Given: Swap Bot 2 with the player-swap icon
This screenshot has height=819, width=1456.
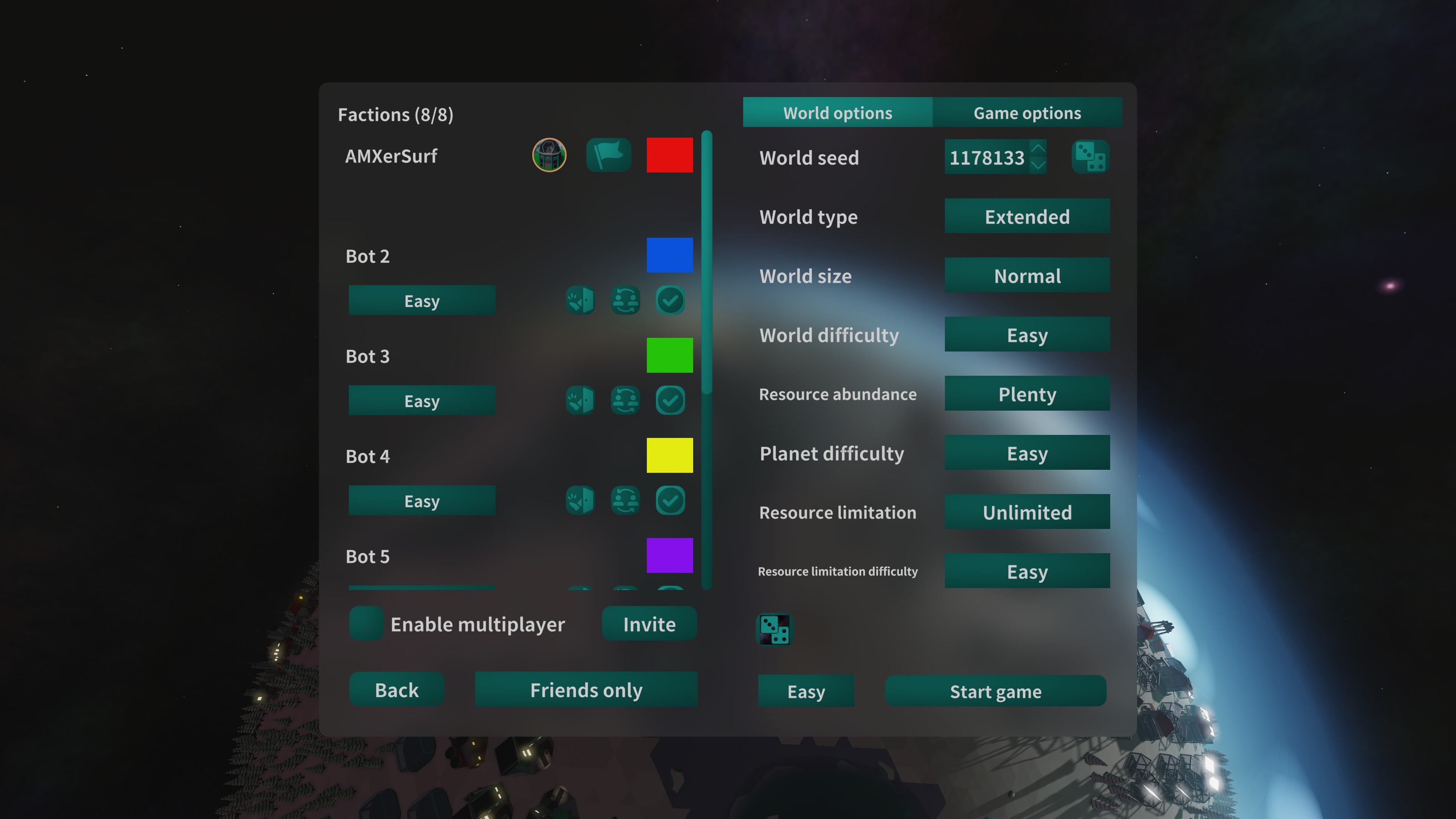Looking at the screenshot, I should (x=625, y=300).
